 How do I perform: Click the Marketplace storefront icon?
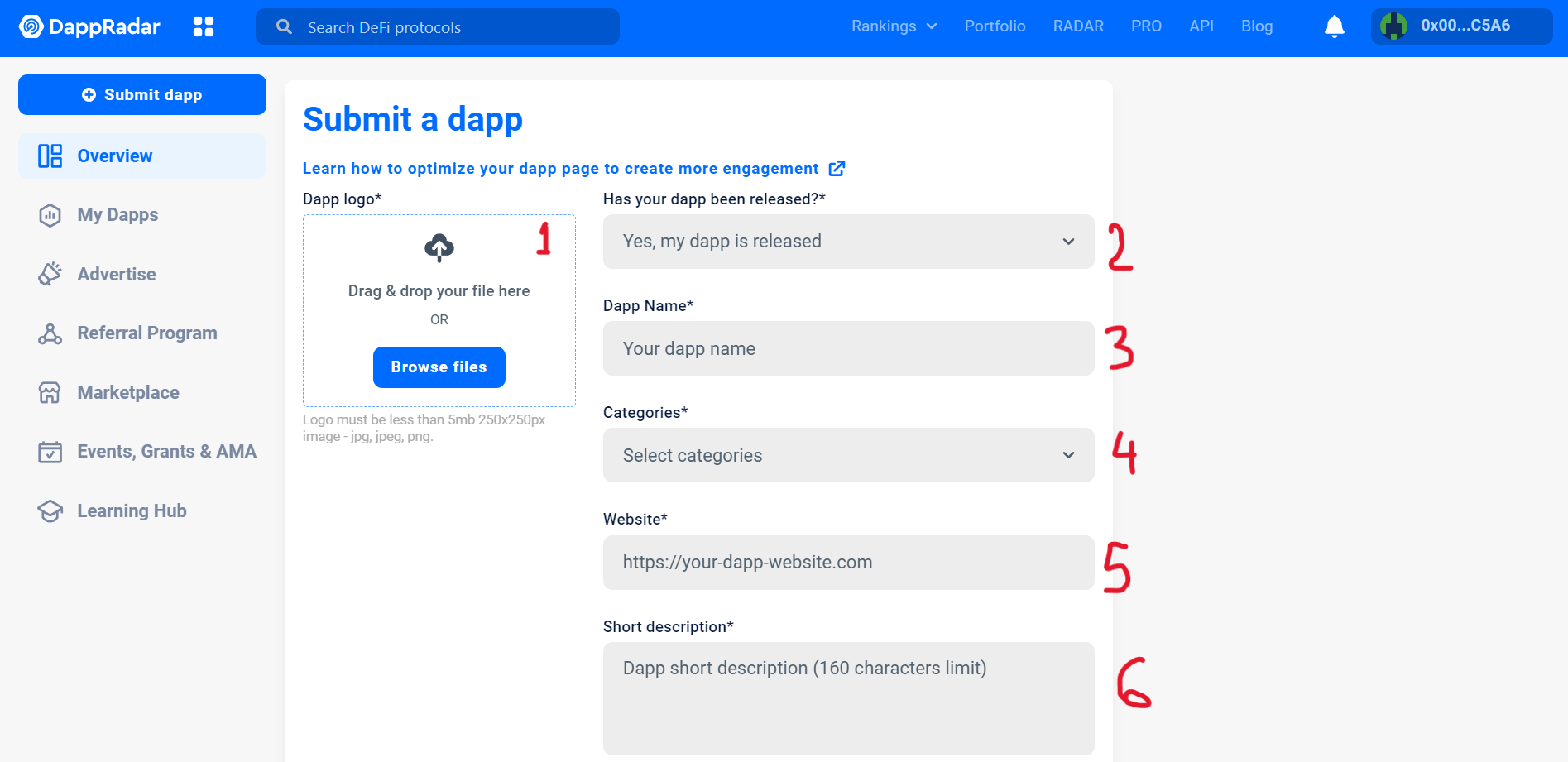[x=50, y=392]
